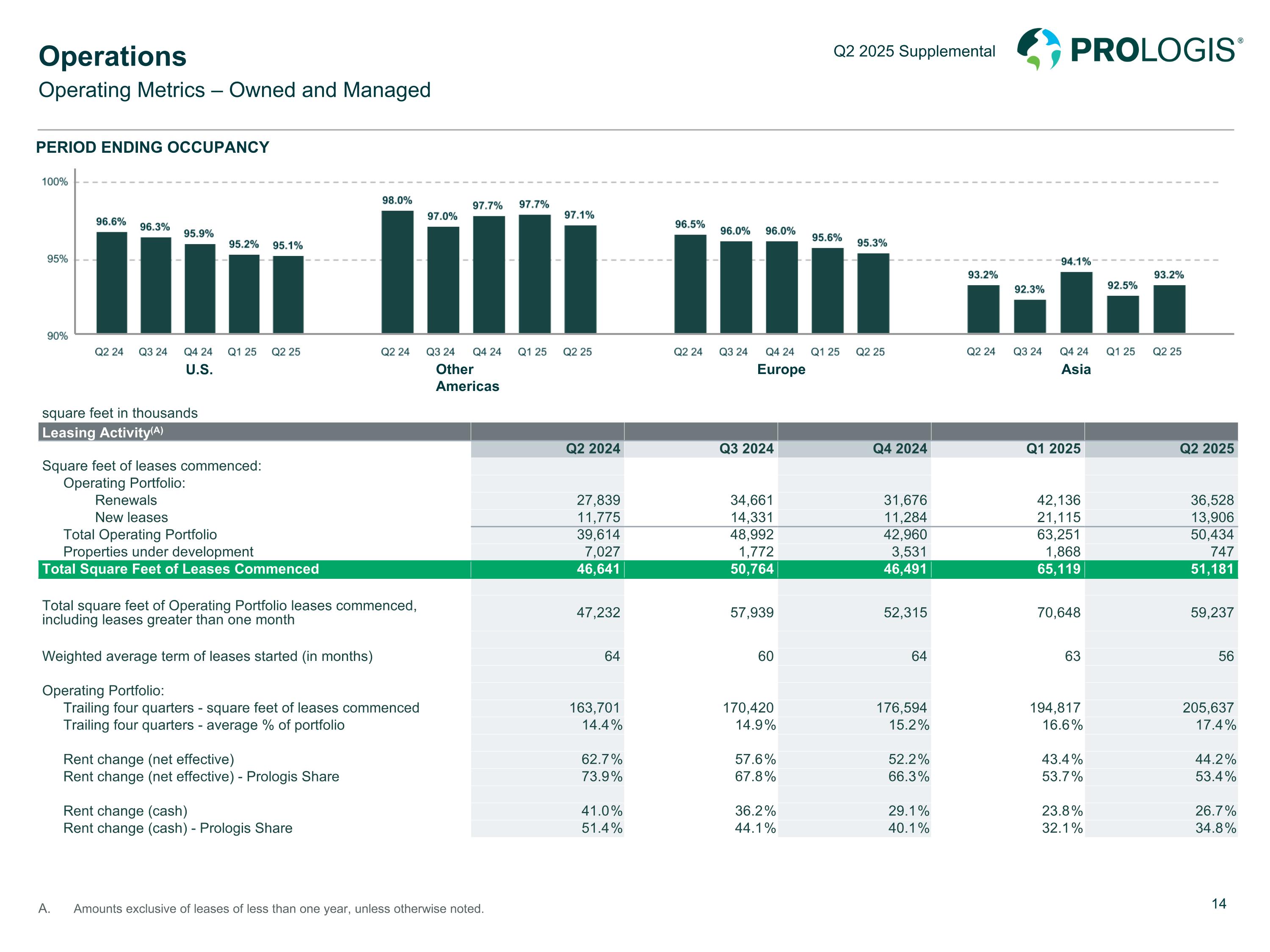
Task: Click the Operations page title
Action: tap(113, 56)
